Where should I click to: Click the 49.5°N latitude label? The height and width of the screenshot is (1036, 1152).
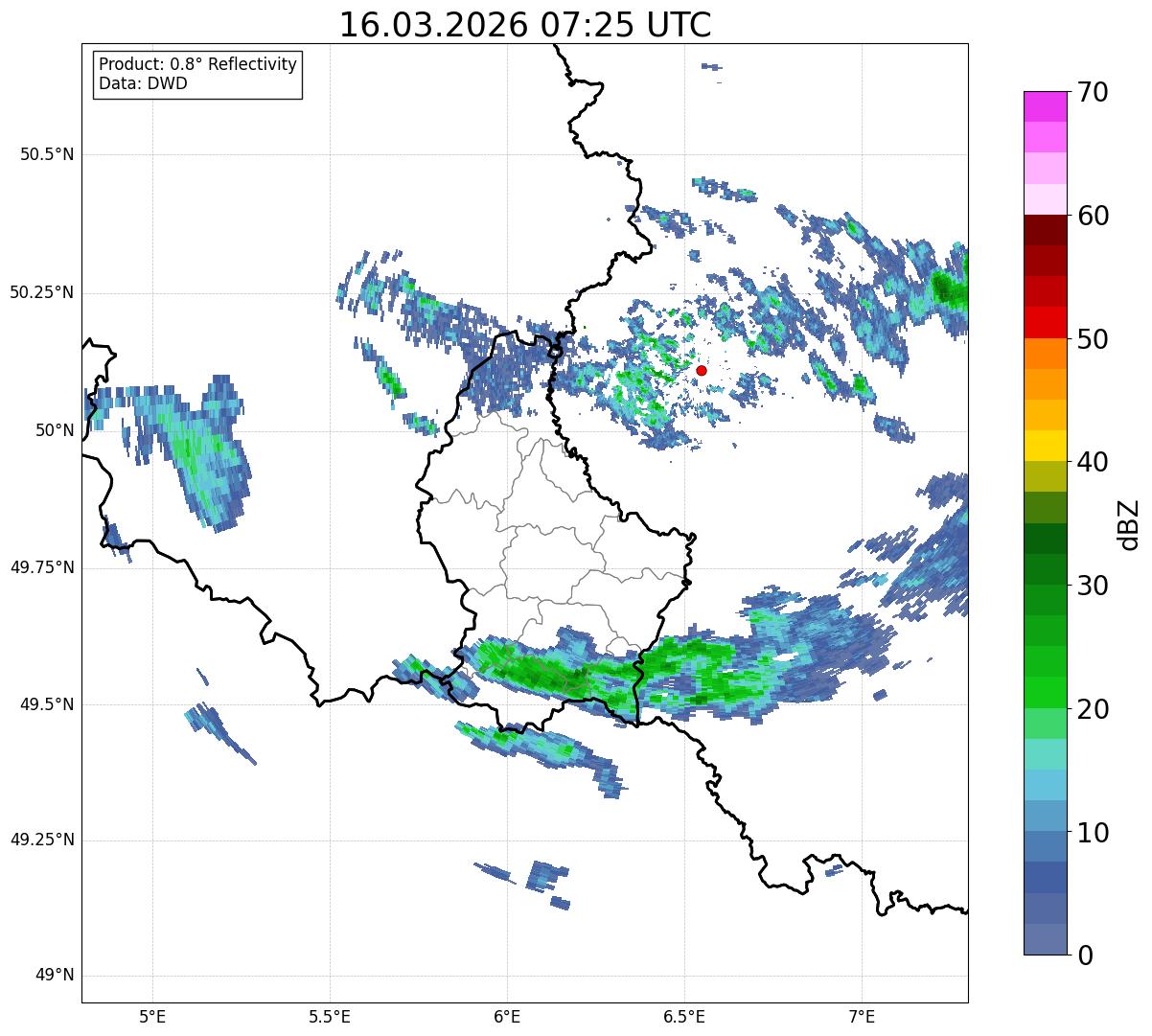pyautogui.click(x=47, y=704)
